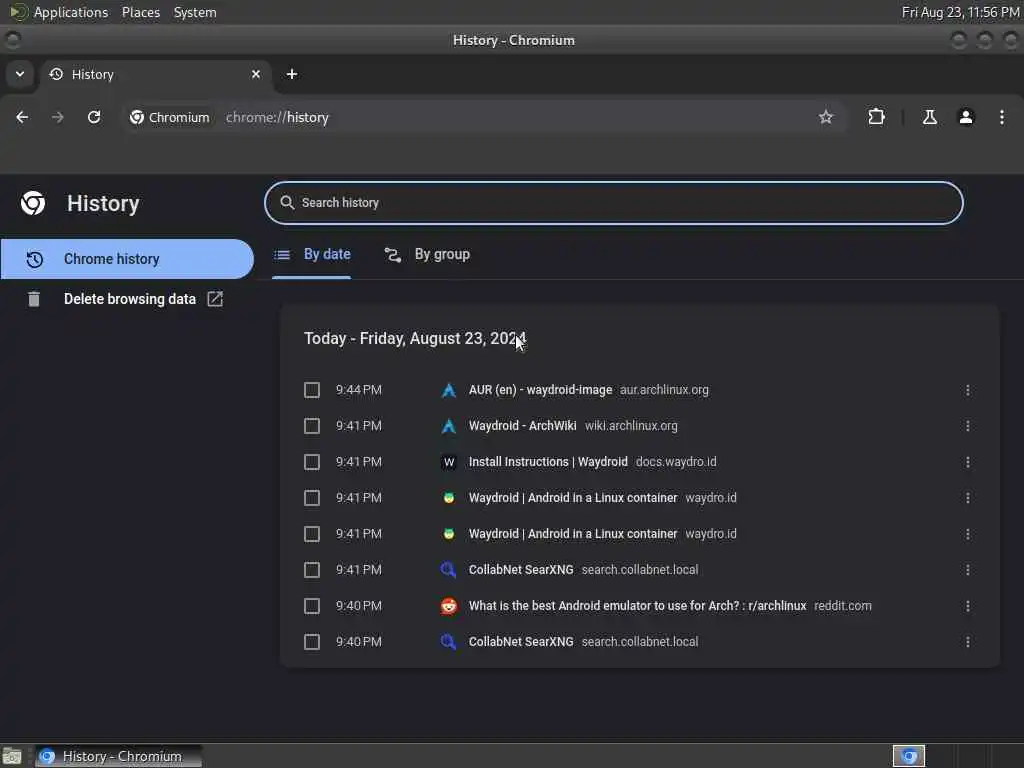Focus the Search history field
The width and height of the screenshot is (1024, 768).
click(x=613, y=203)
